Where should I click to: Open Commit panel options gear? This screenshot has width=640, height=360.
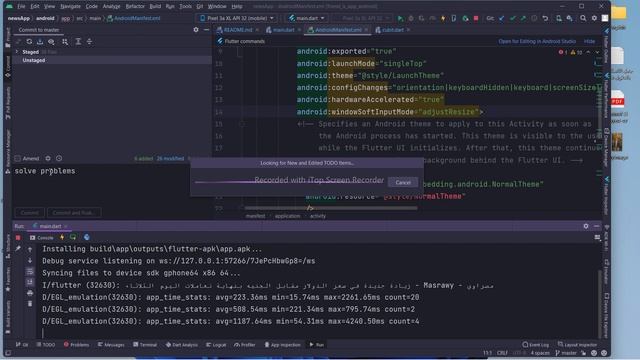coord(196,30)
